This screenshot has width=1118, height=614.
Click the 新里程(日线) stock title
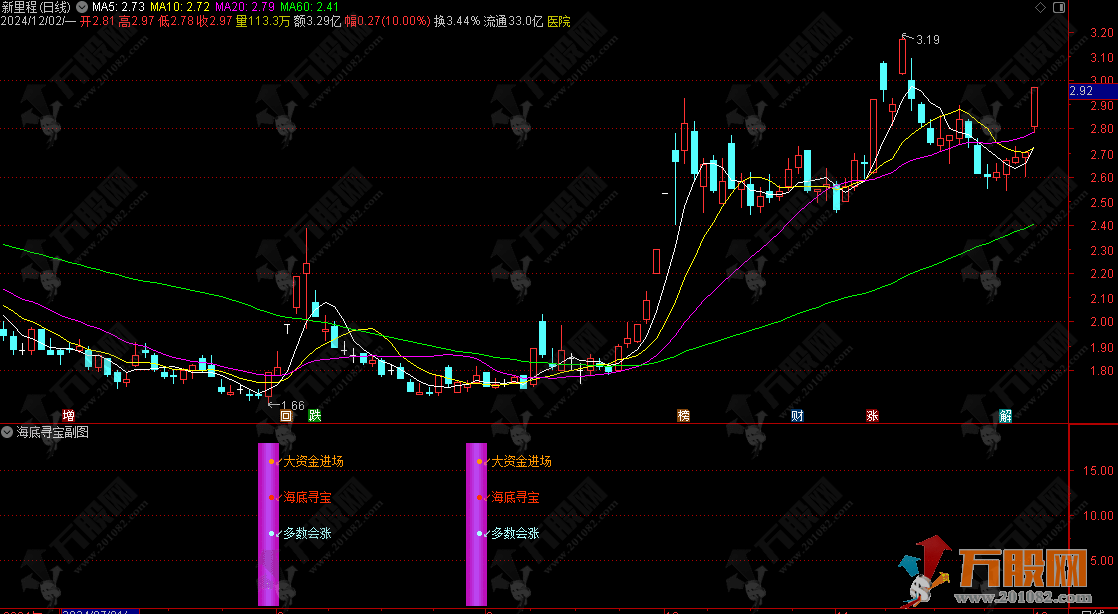(36, 7)
